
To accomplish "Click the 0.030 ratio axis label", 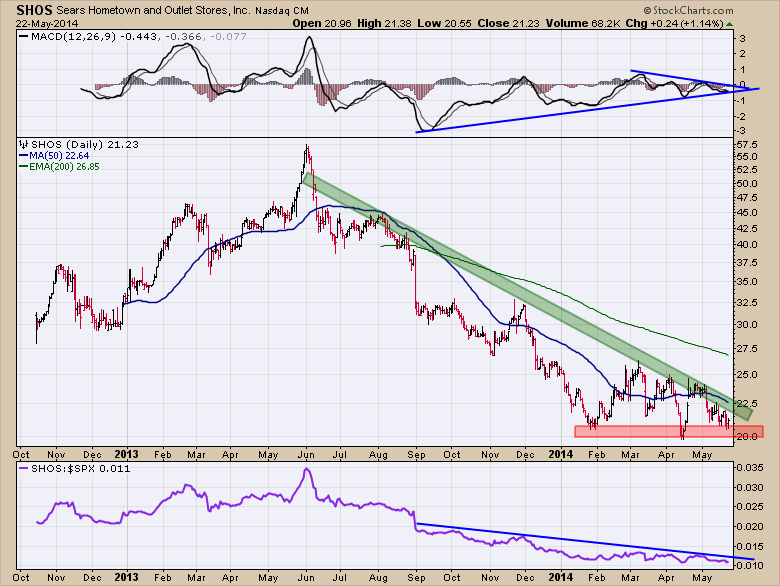I will pos(749,488).
